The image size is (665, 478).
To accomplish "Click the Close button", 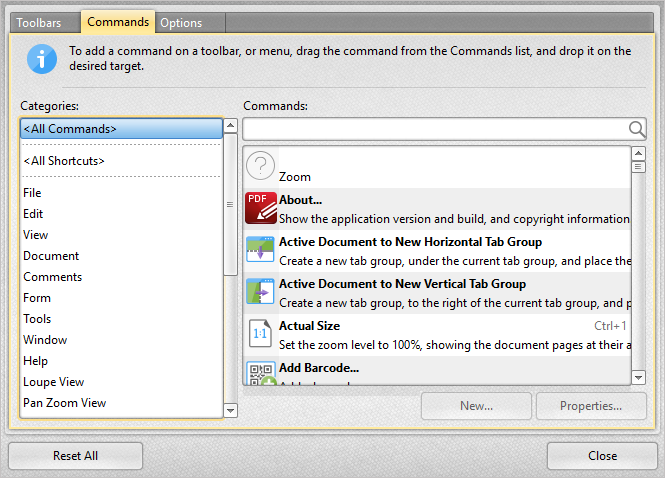I will (602, 456).
